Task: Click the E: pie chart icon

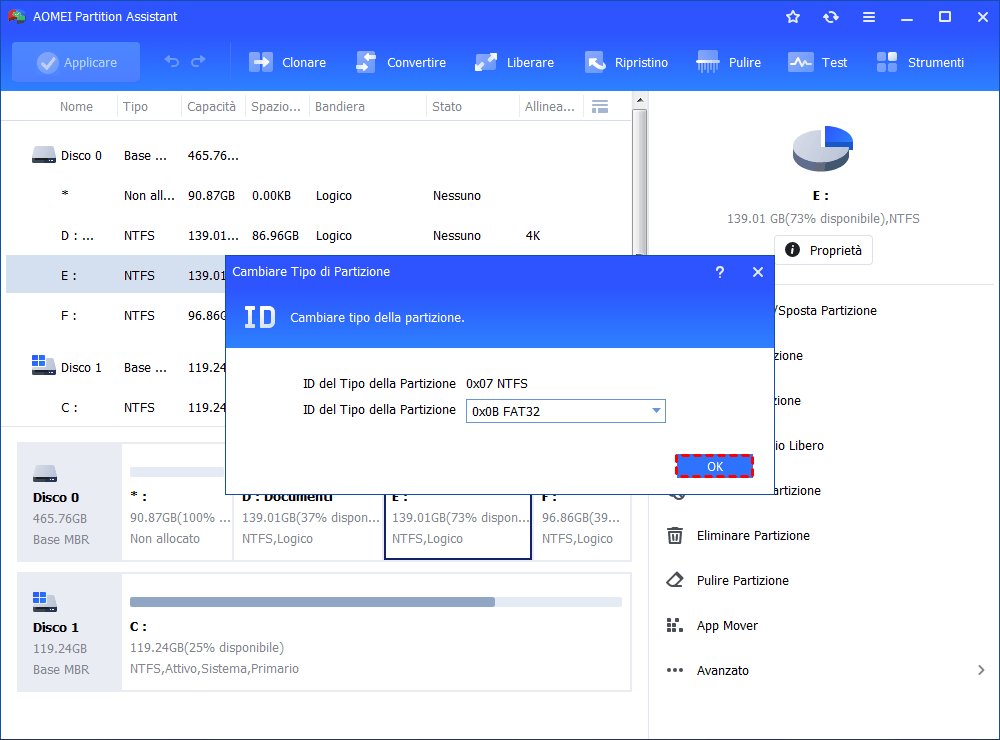Action: click(x=822, y=149)
